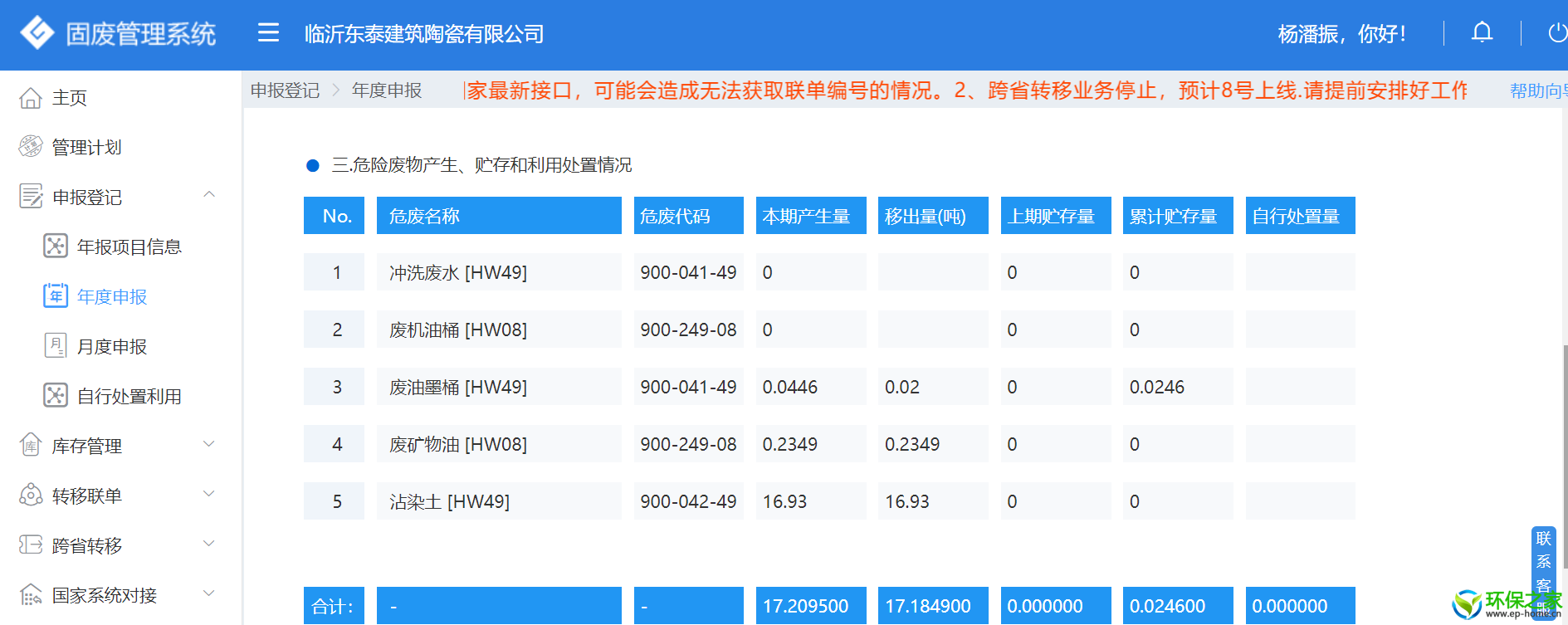1568x625 pixels.
Task: Click the hamburger menu collapse icon
Action: (268, 33)
